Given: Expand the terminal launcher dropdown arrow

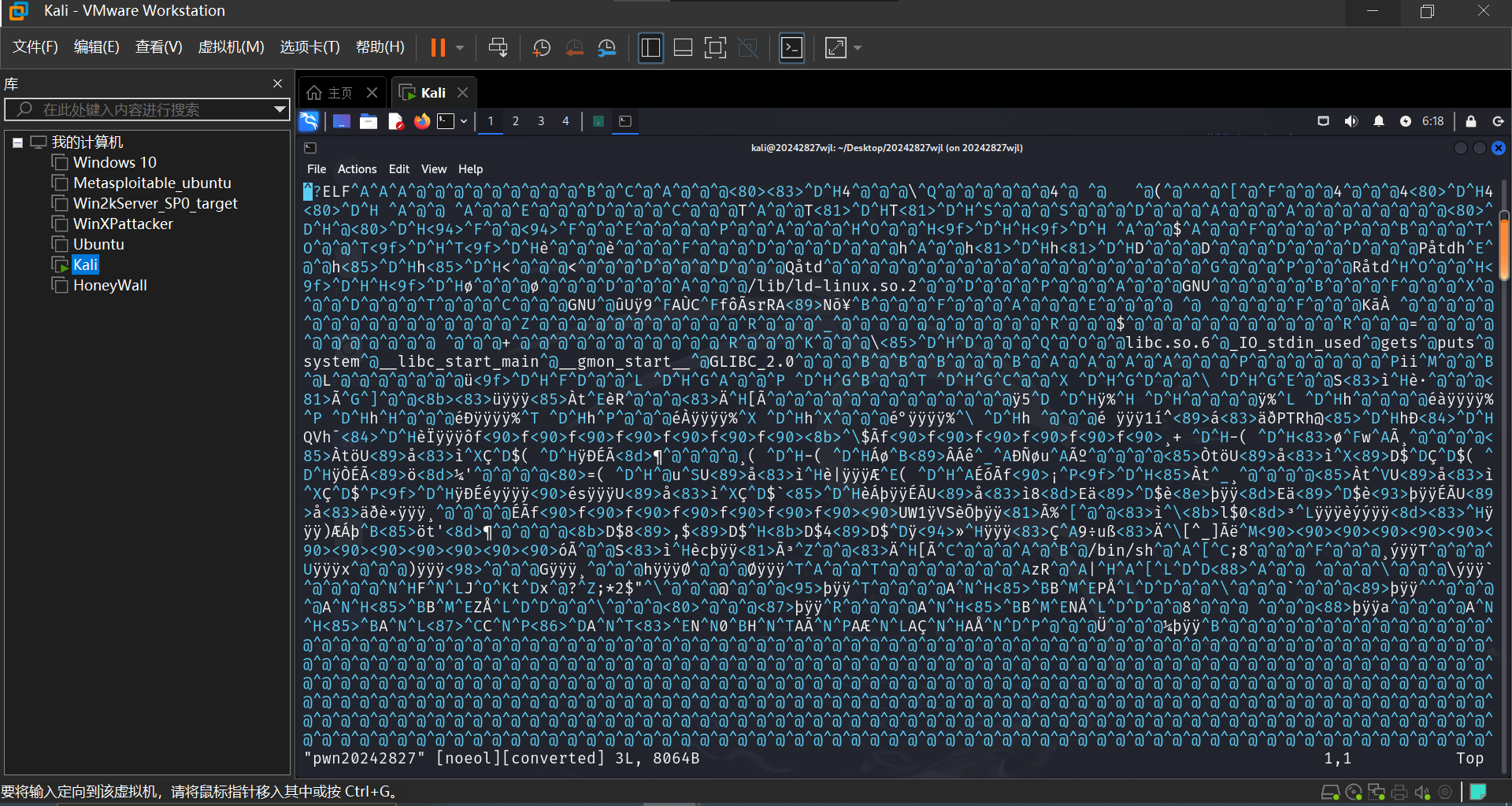Looking at the screenshot, I should click(465, 121).
